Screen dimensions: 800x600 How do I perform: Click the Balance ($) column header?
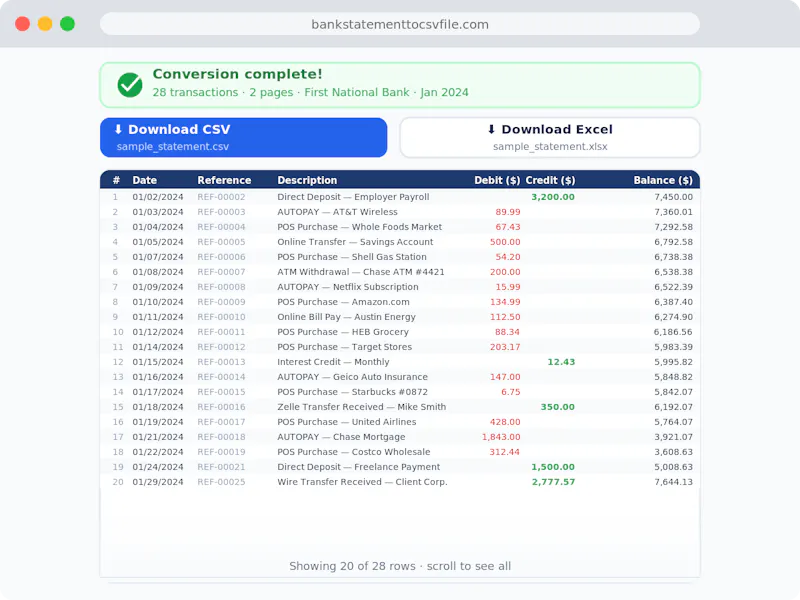click(663, 180)
